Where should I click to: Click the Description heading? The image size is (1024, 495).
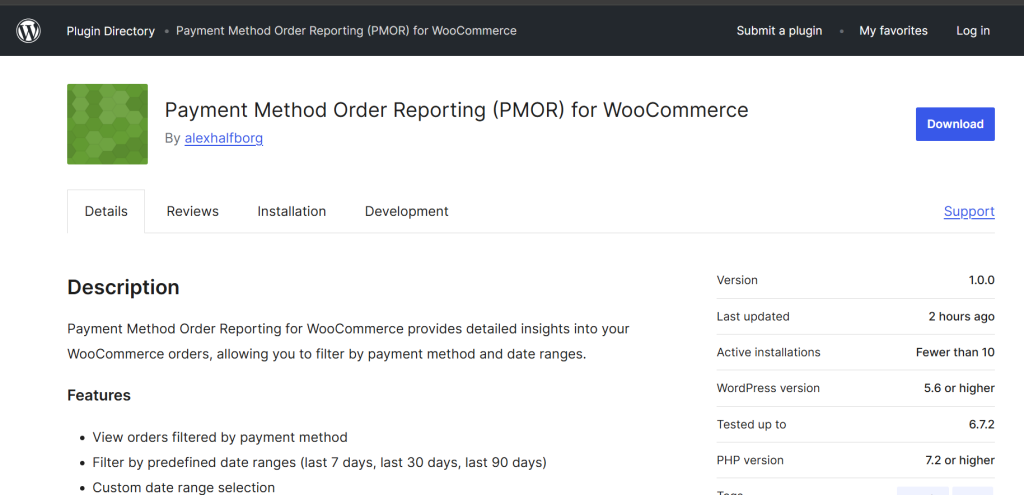pyautogui.click(x=123, y=287)
